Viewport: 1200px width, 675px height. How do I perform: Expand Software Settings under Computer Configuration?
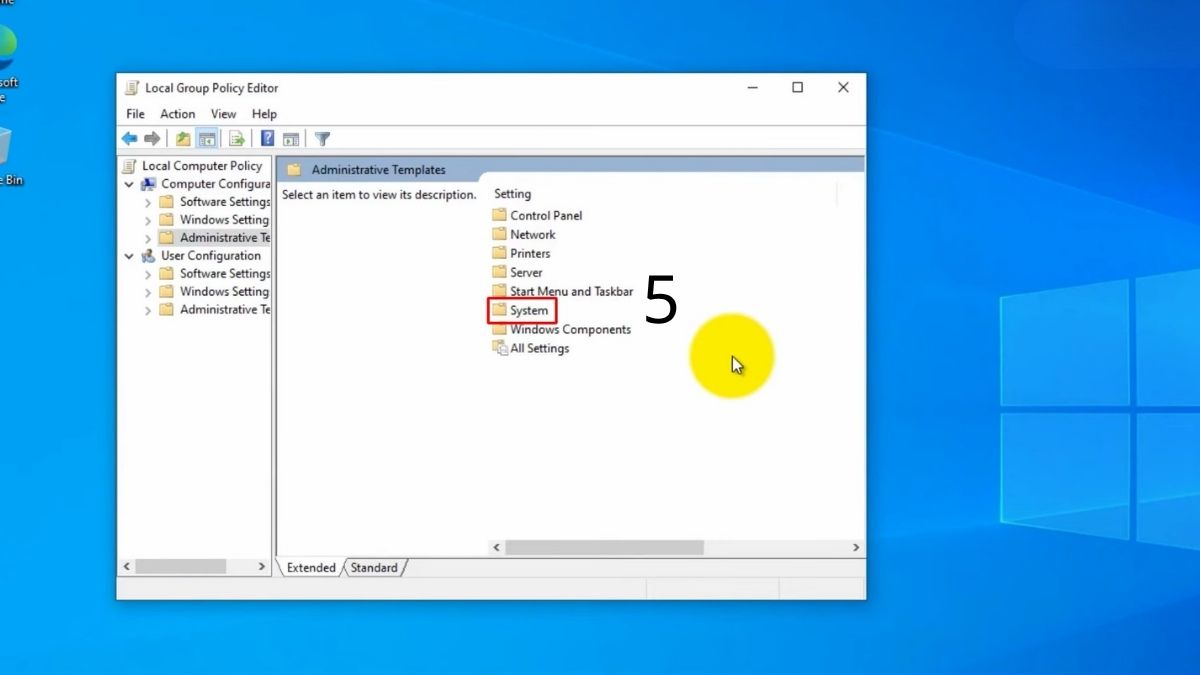tap(148, 202)
